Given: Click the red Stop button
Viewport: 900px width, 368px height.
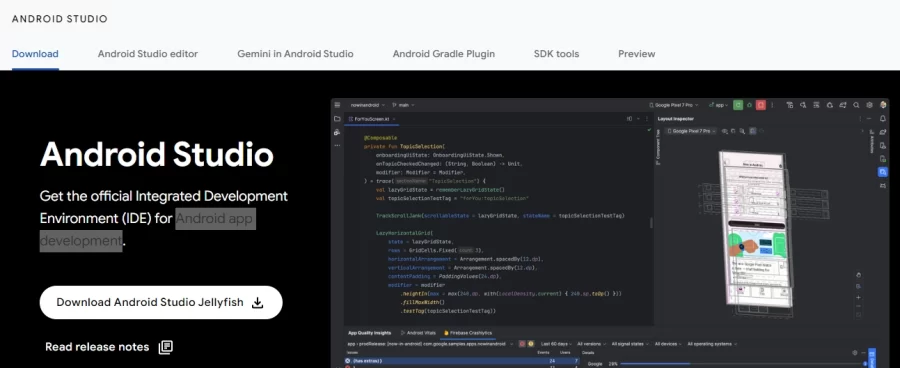Looking at the screenshot, I should click(x=761, y=105).
